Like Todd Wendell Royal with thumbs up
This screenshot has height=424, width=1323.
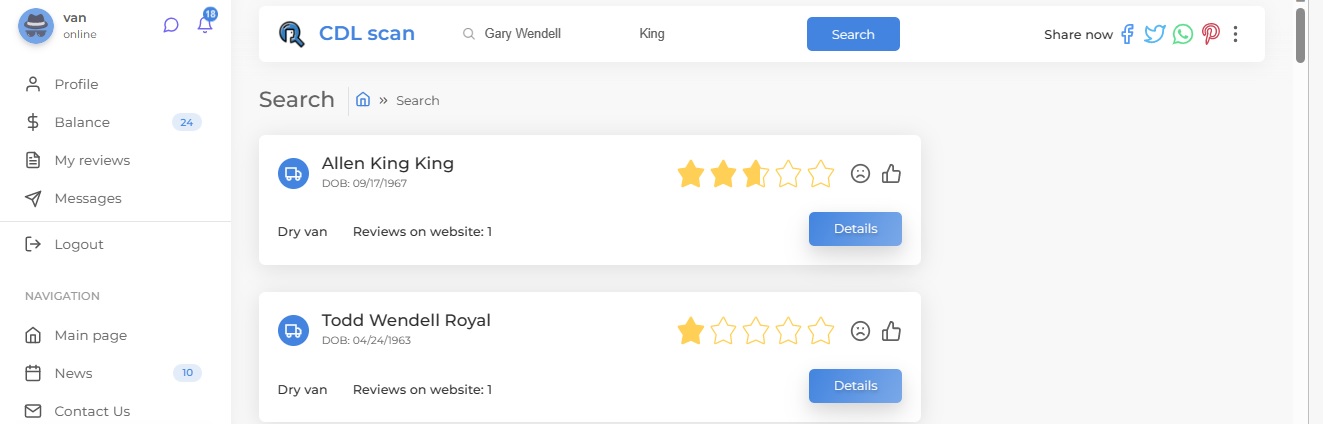(892, 331)
